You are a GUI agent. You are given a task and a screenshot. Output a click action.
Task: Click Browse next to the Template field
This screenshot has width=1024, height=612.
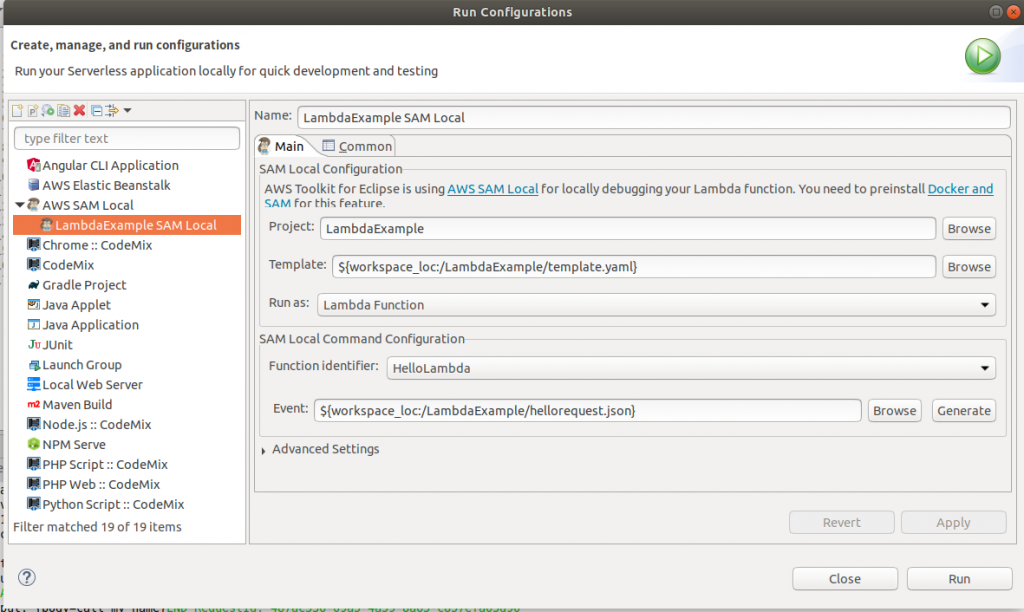point(968,266)
